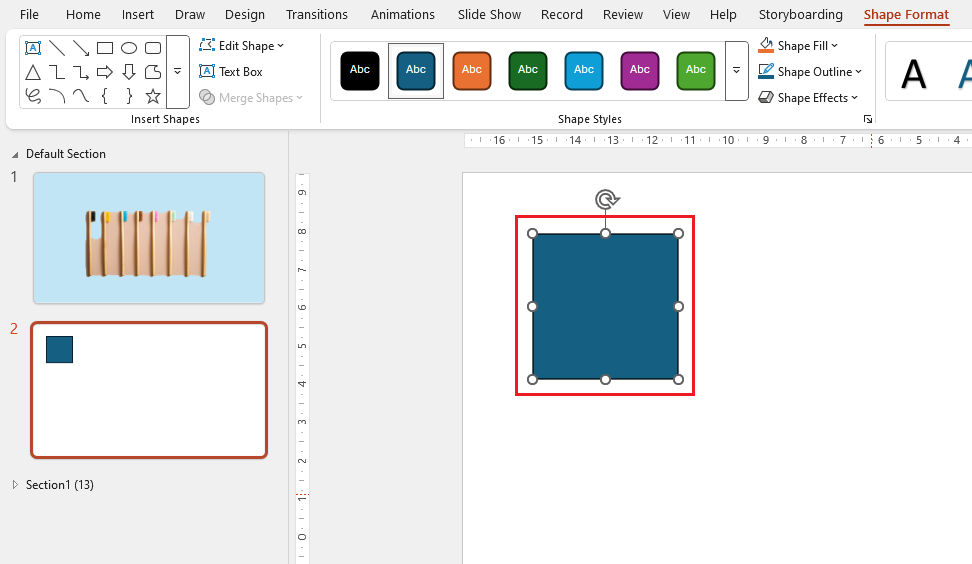Select the Right Arrow block shape

[x=105, y=73]
